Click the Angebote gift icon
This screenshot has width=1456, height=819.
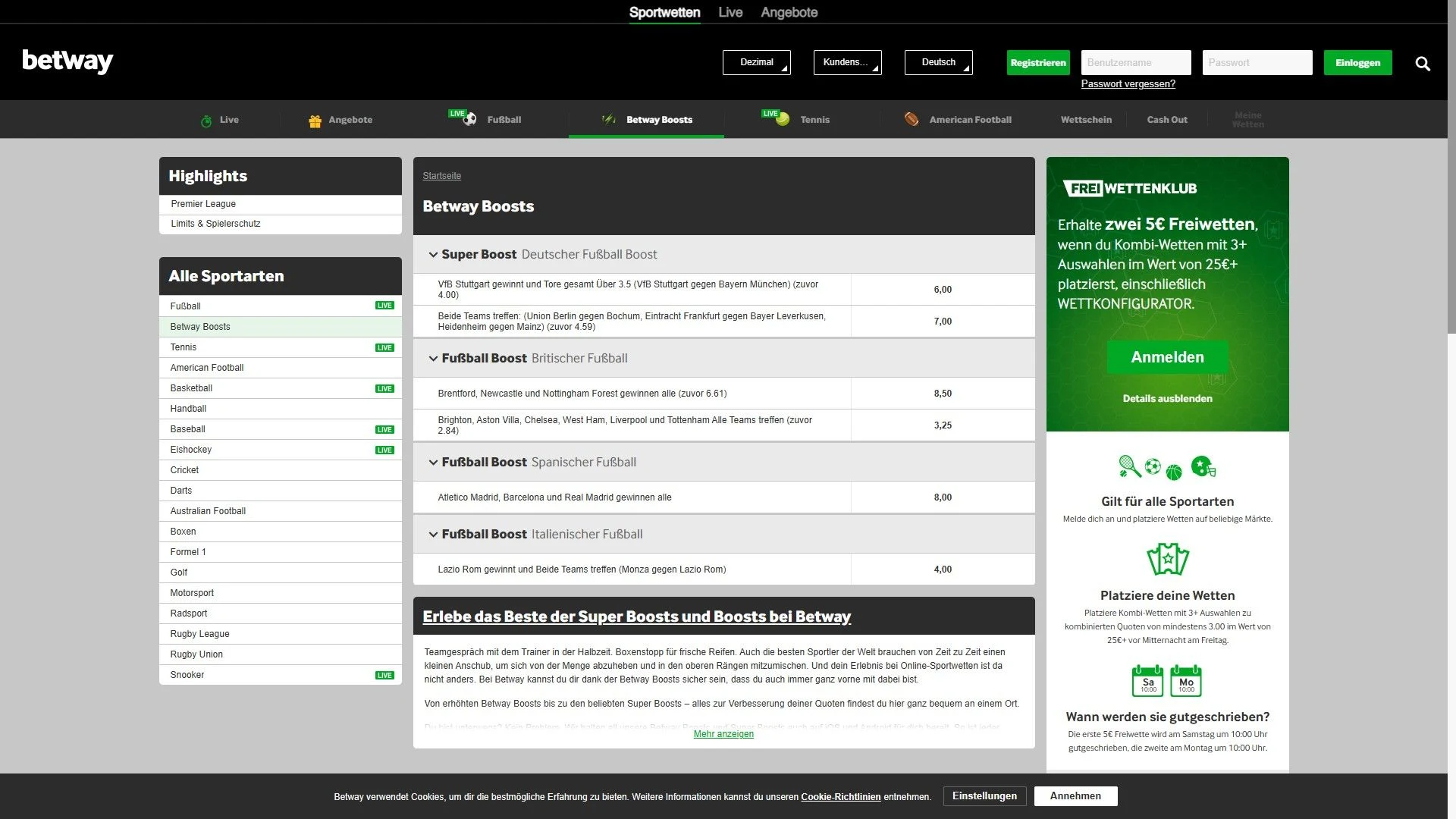pyautogui.click(x=313, y=119)
